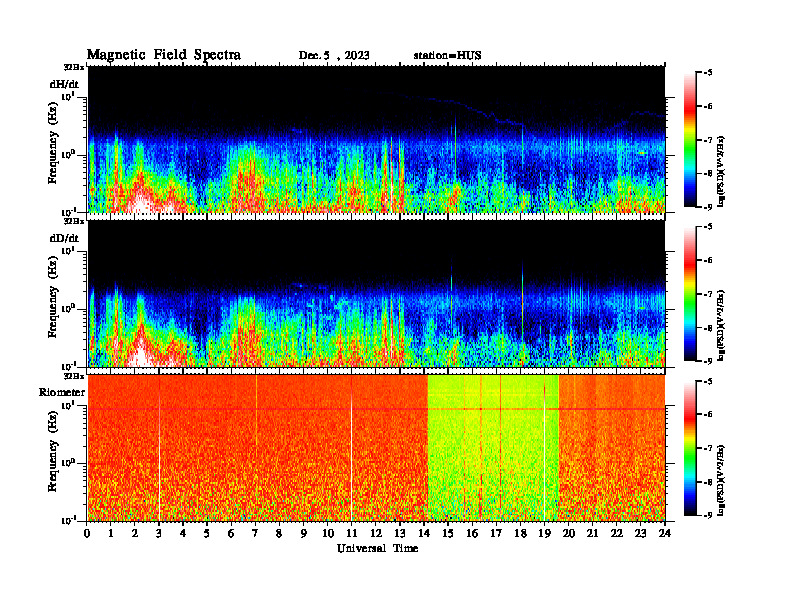Click the "13" tick on the time axis
Viewport: 792px width, 612px height.
tap(400, 533)
